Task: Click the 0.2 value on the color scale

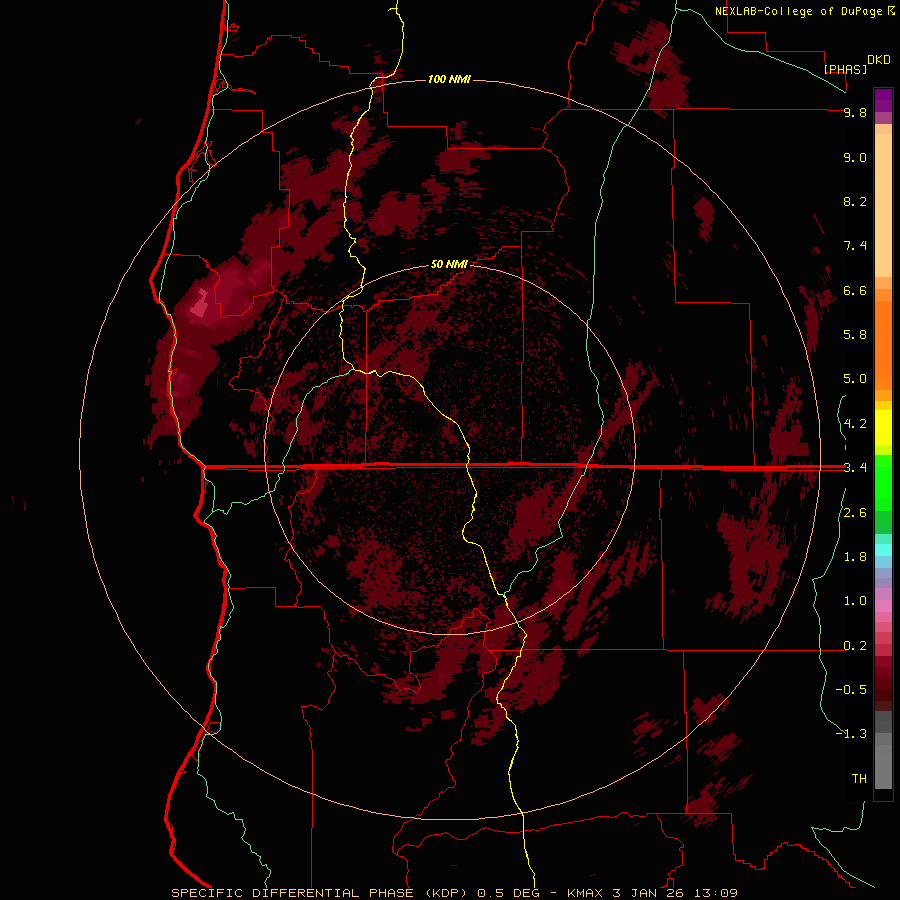Action: pyautogui.click(x=855, y=646)
